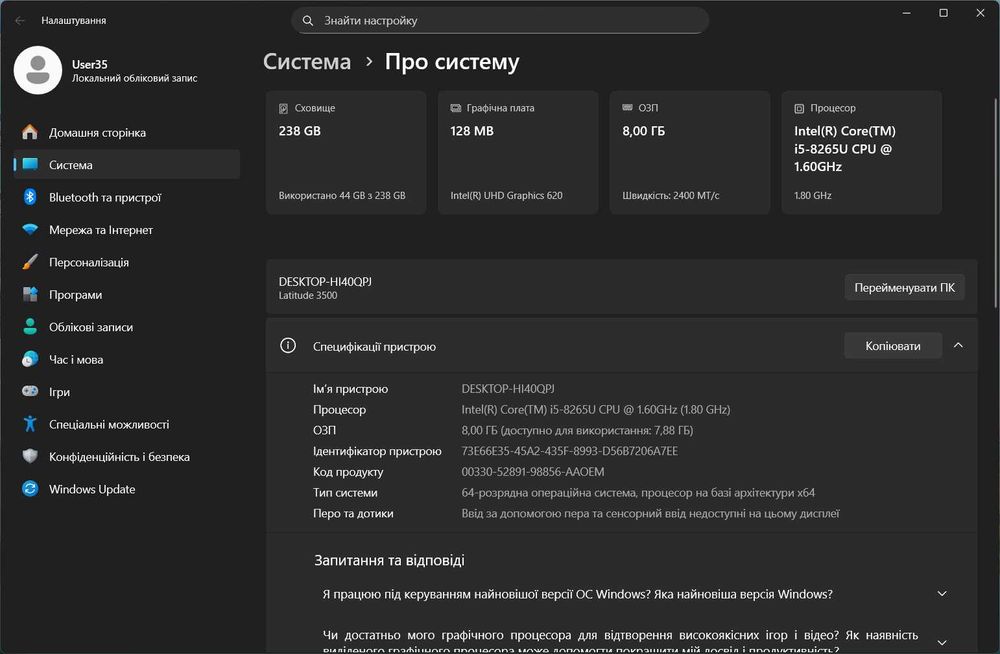Click the Latitude 3500 model text
This screenshot has height=654, width=1000.
(x=308, y=295)
